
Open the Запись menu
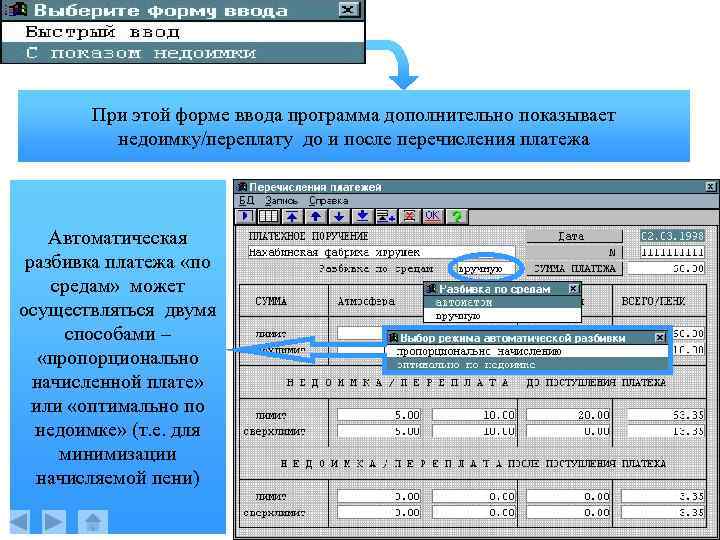(x=281, y=201)
